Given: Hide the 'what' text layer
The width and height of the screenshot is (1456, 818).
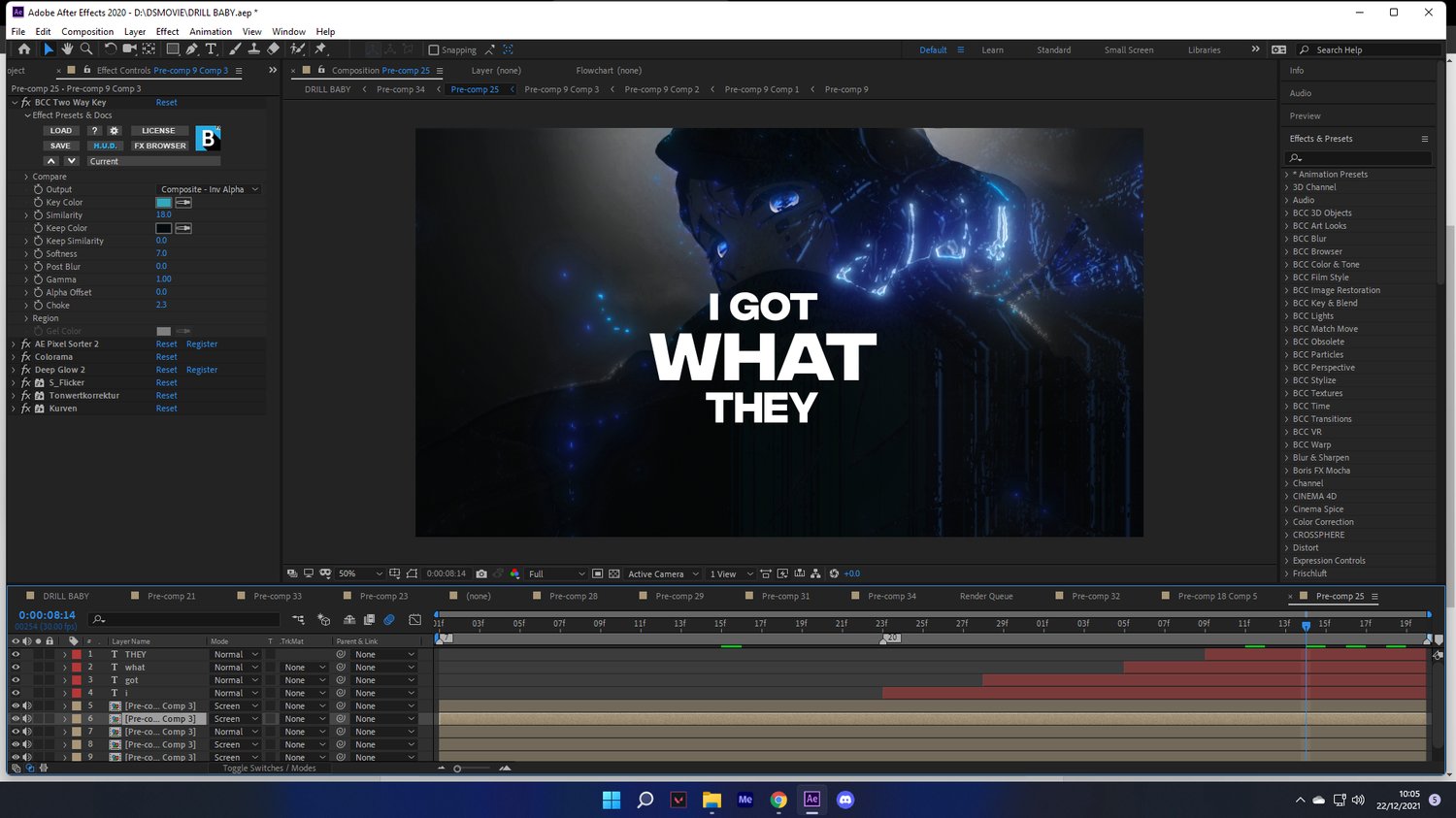Looking at the screenshot, I should (16, 668).
